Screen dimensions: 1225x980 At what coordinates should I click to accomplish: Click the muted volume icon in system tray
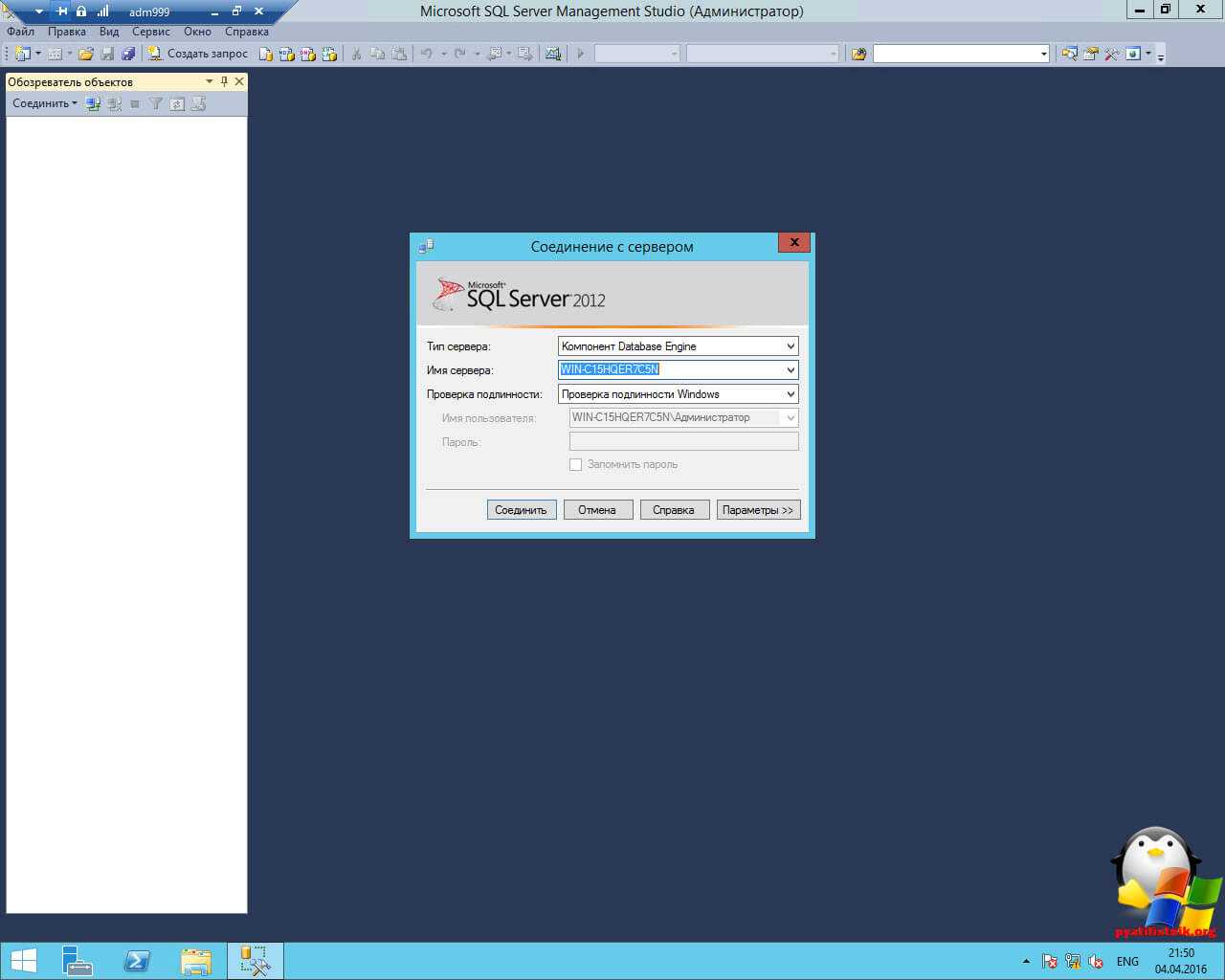coord(1097,961)
